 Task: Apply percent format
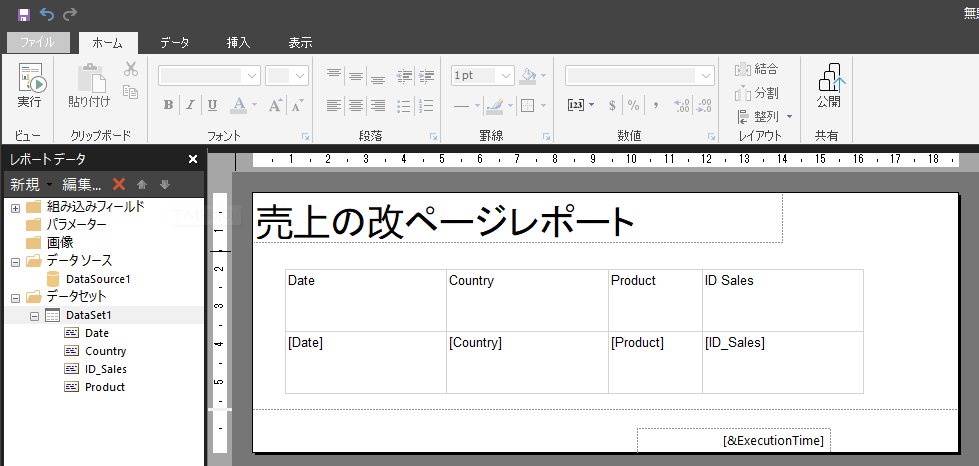click(x=634, y=105)
